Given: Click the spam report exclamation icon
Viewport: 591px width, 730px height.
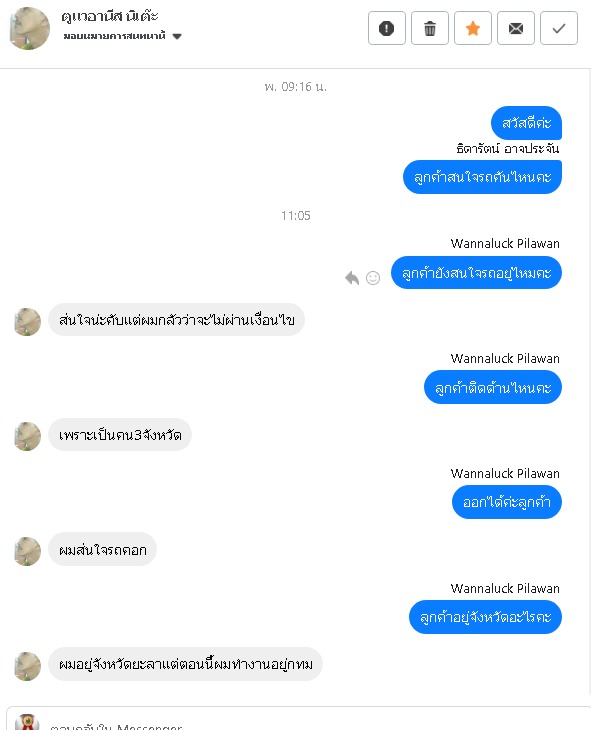Looking at the screenshot, I should coord(387,28).
